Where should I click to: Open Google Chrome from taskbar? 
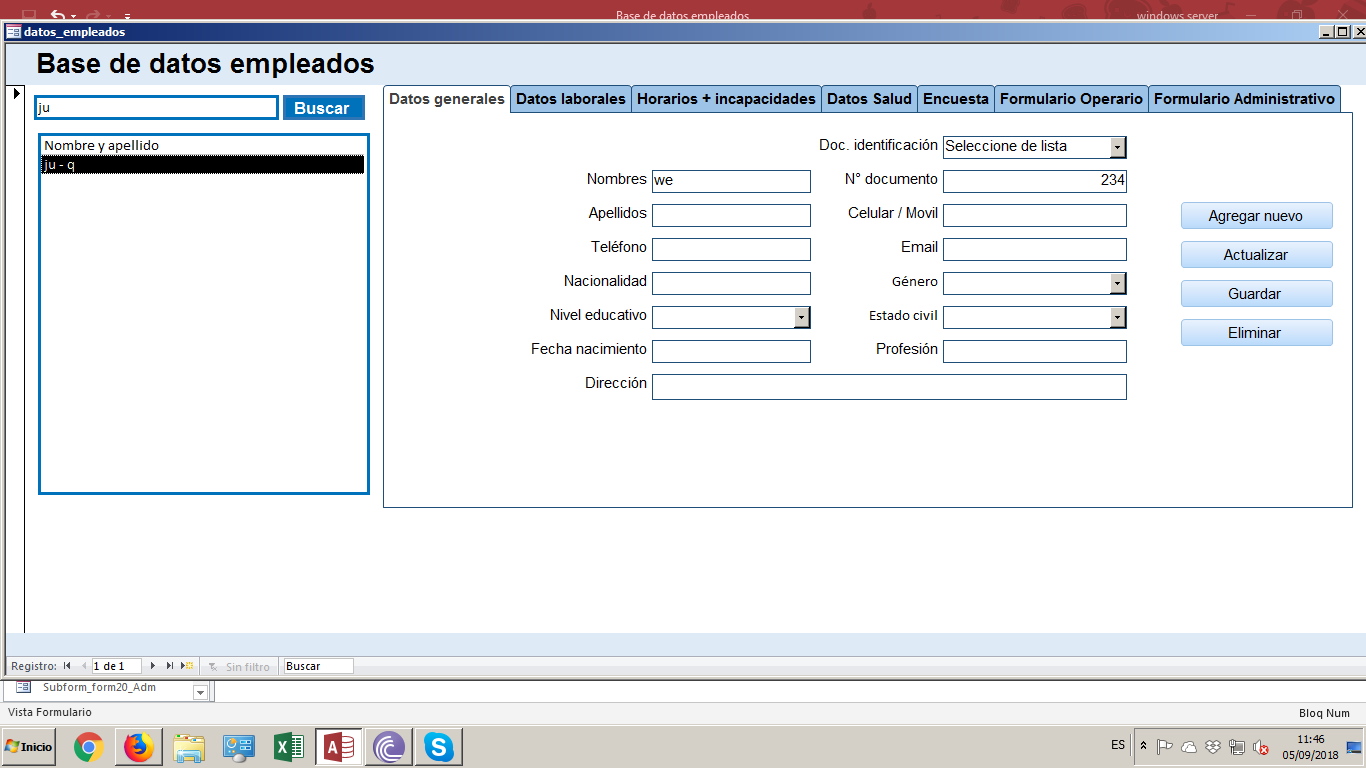88,747
